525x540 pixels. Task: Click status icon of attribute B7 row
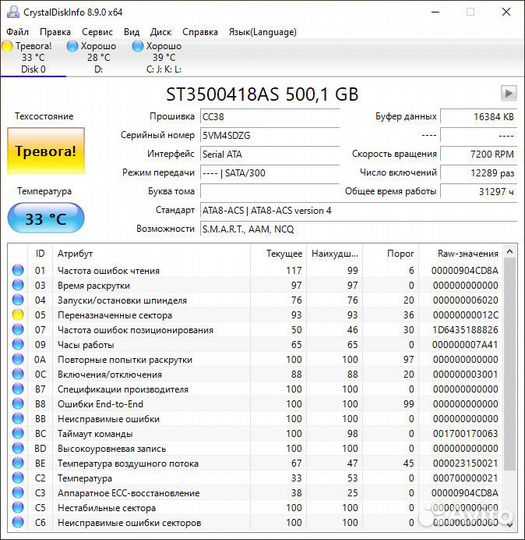pos(18,389)
